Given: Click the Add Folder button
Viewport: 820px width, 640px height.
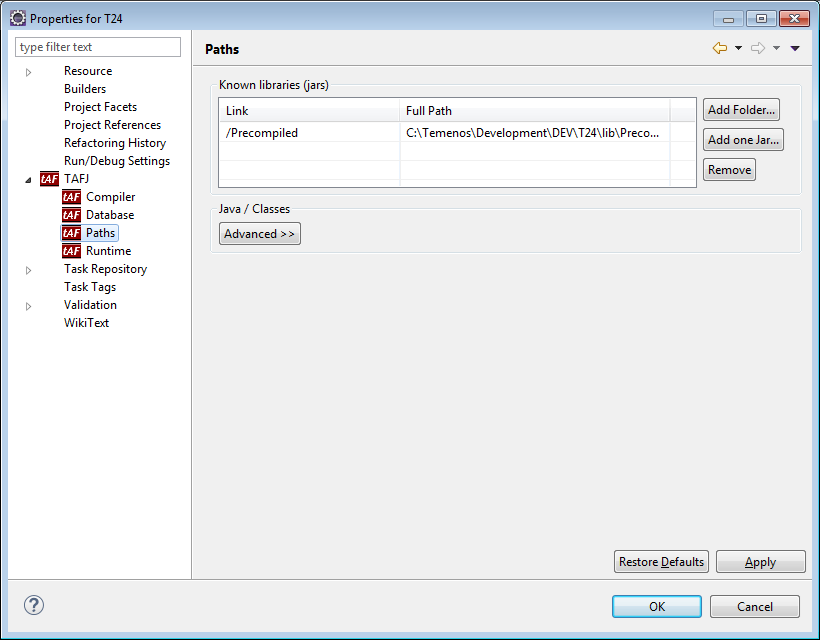Looking at the screenshot, I should (x=741, y=110).
